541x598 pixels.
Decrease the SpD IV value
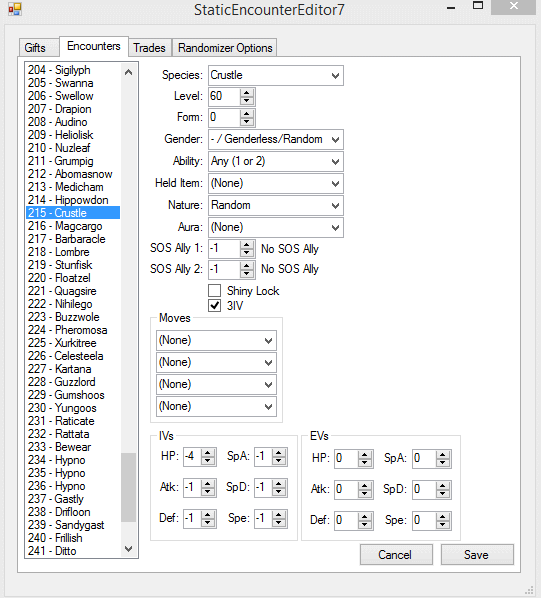(x=279, y=492)
